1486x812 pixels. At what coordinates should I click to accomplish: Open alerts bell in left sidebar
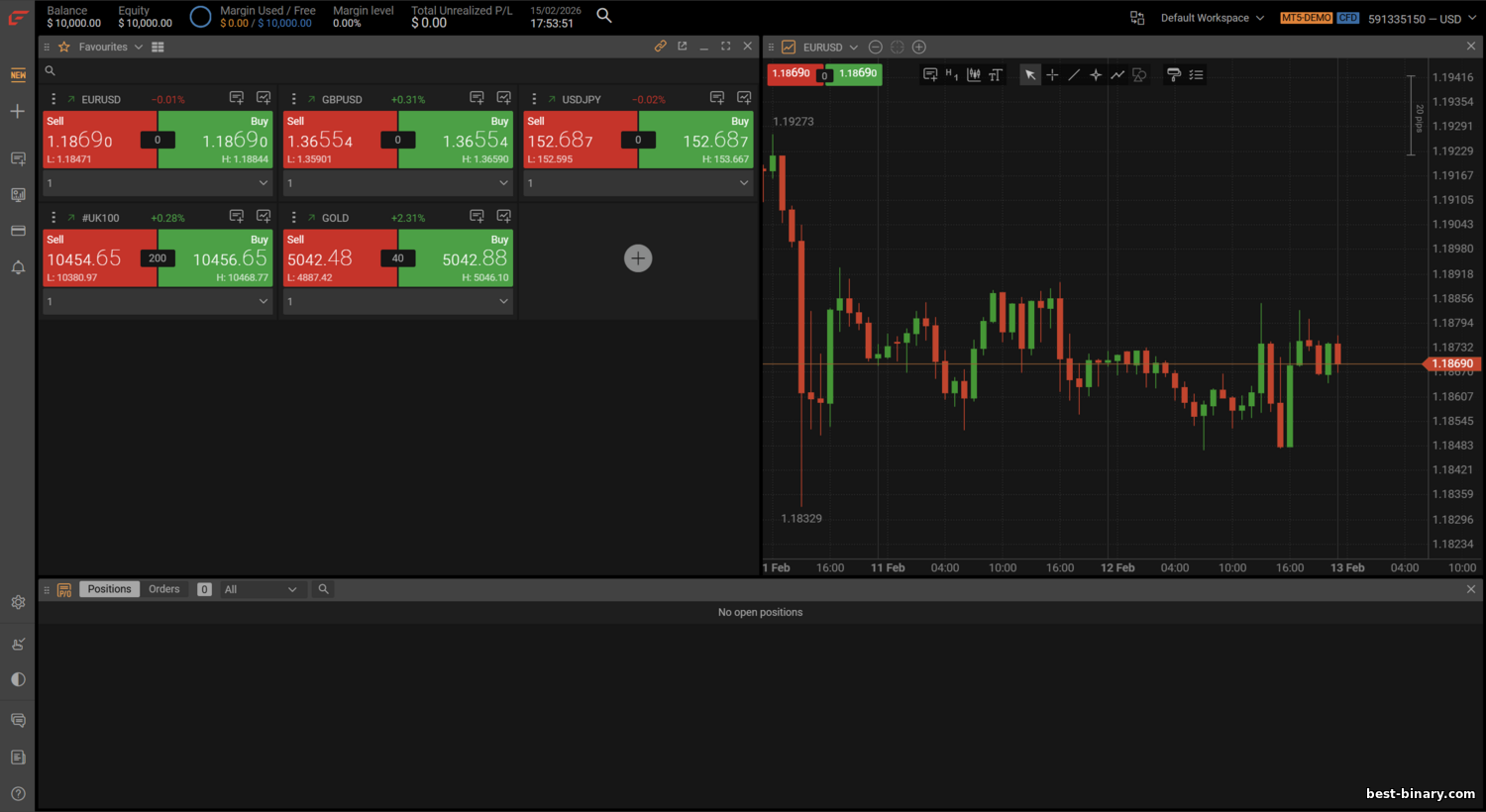pyautogui.click(x=18, y=267)
